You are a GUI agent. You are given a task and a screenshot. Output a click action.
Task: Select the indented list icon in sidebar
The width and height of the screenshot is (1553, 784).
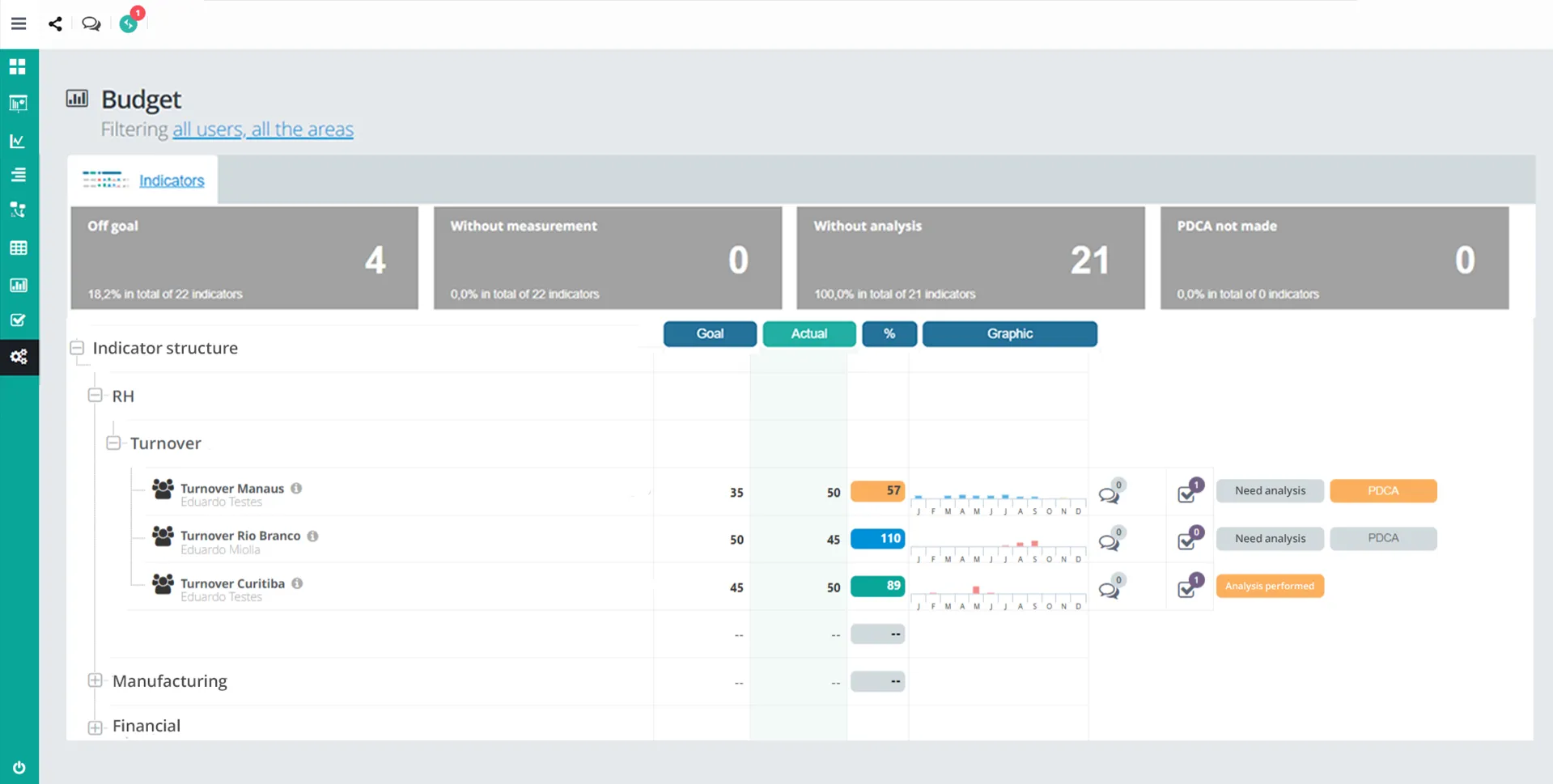pyautogui.click(x=18, y=175)
